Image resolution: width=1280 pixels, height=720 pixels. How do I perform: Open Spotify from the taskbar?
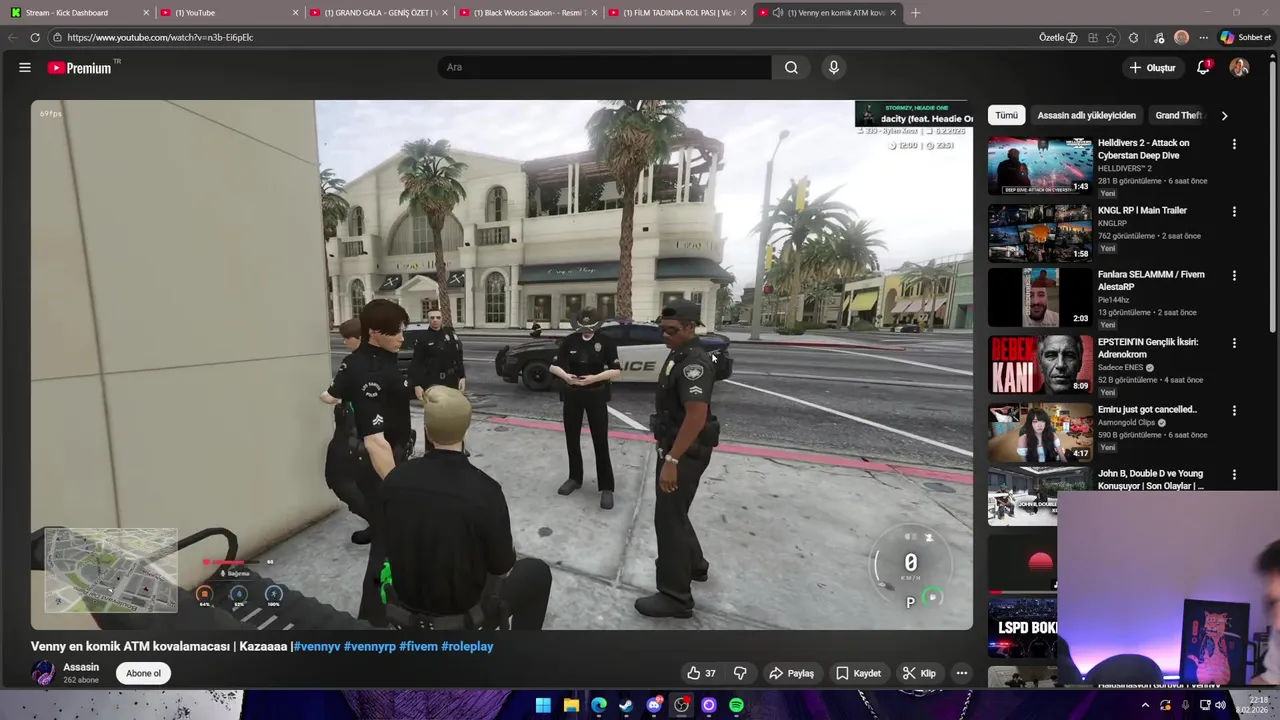point(736,705)
